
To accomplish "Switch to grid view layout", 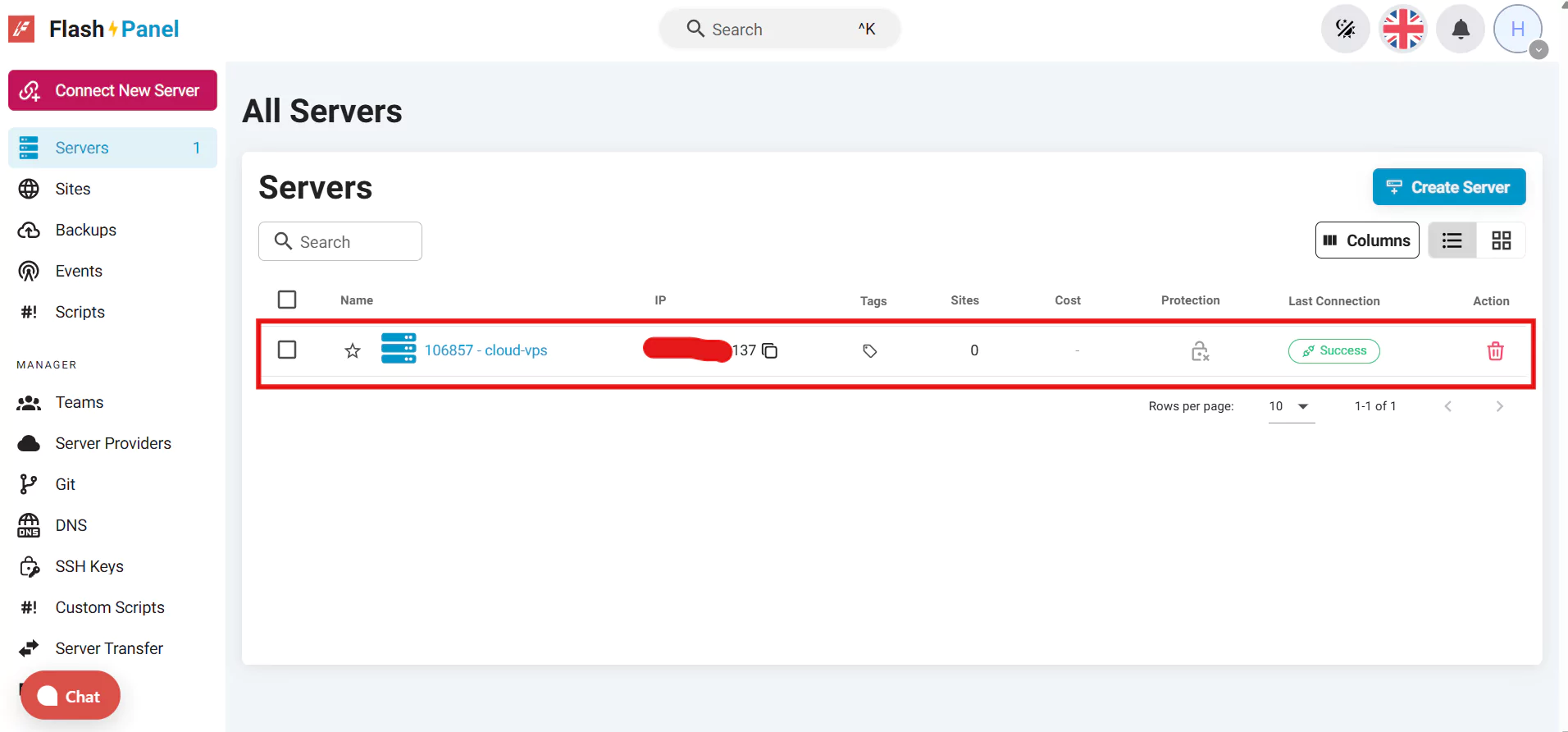I will (x=1501, y=240).
